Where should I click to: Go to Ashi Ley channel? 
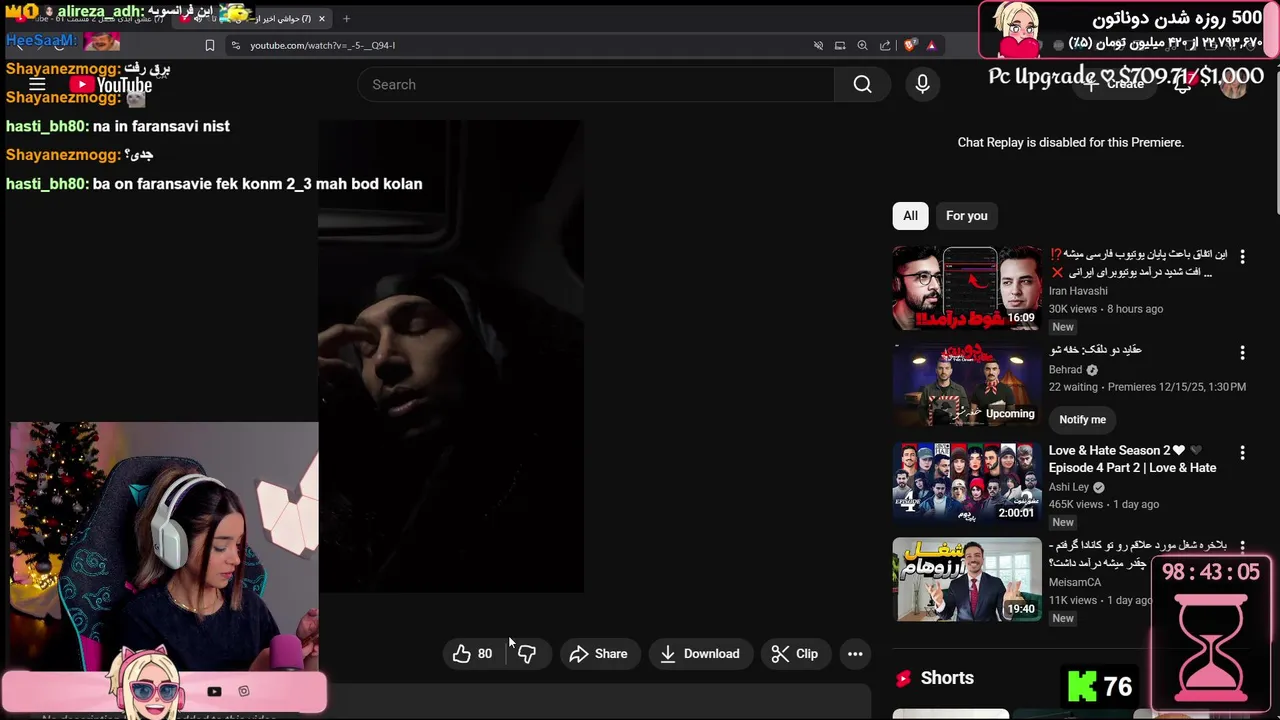pyautogui.click(x=1069, y=487)
